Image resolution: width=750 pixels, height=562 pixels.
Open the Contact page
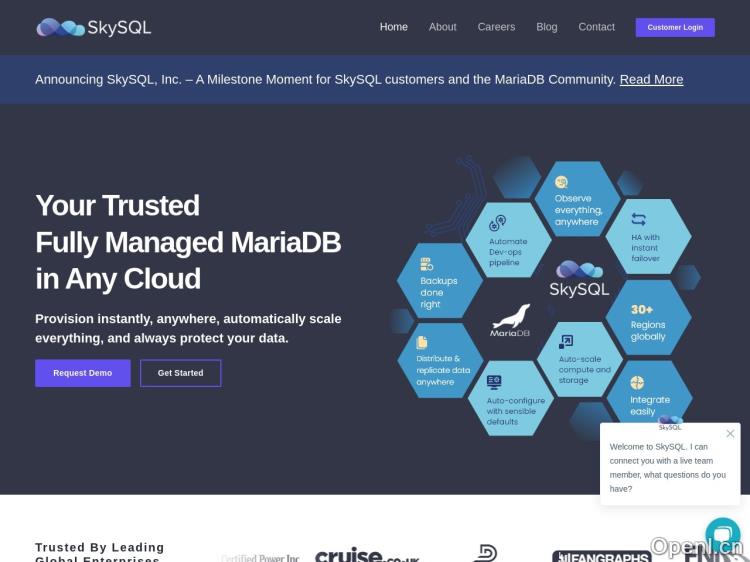[x=596, y=27]
